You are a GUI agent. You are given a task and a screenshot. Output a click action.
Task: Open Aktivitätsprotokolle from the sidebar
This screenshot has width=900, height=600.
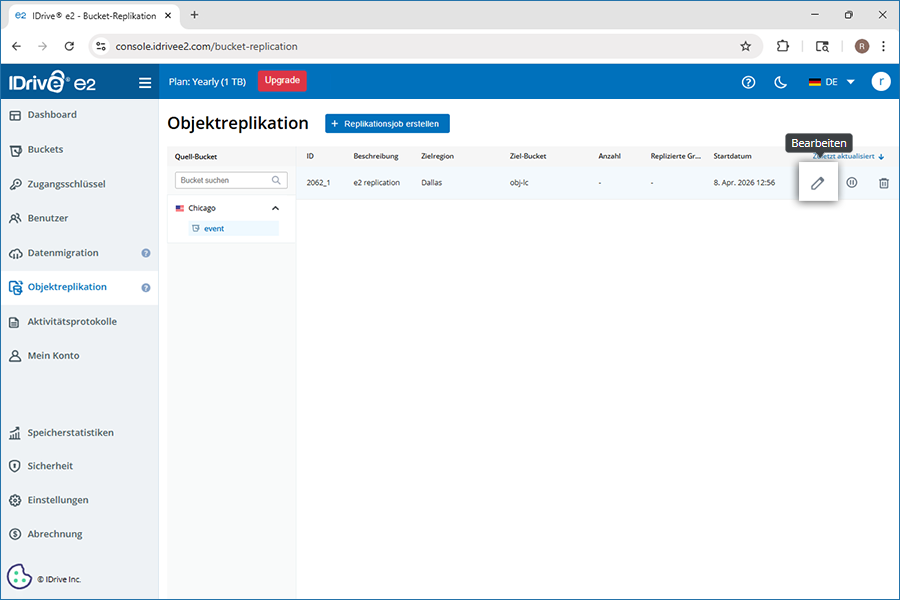point(72,322)
